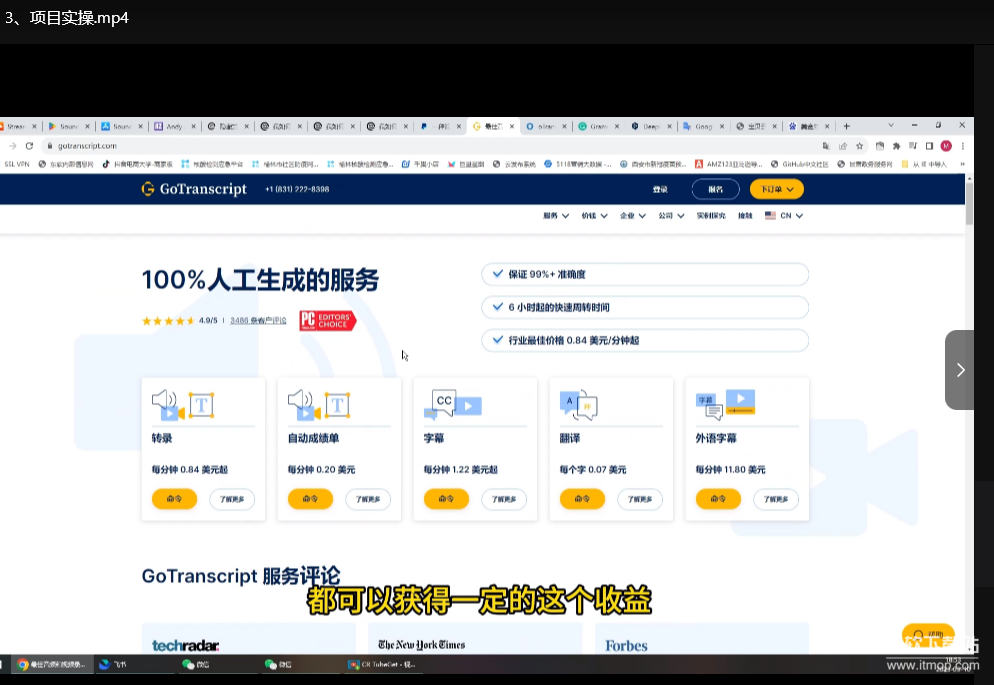Screen dimensions: 994x685
Task: Click 了解更多 on the 自动成绩单 card
Action: pos(368,499)
